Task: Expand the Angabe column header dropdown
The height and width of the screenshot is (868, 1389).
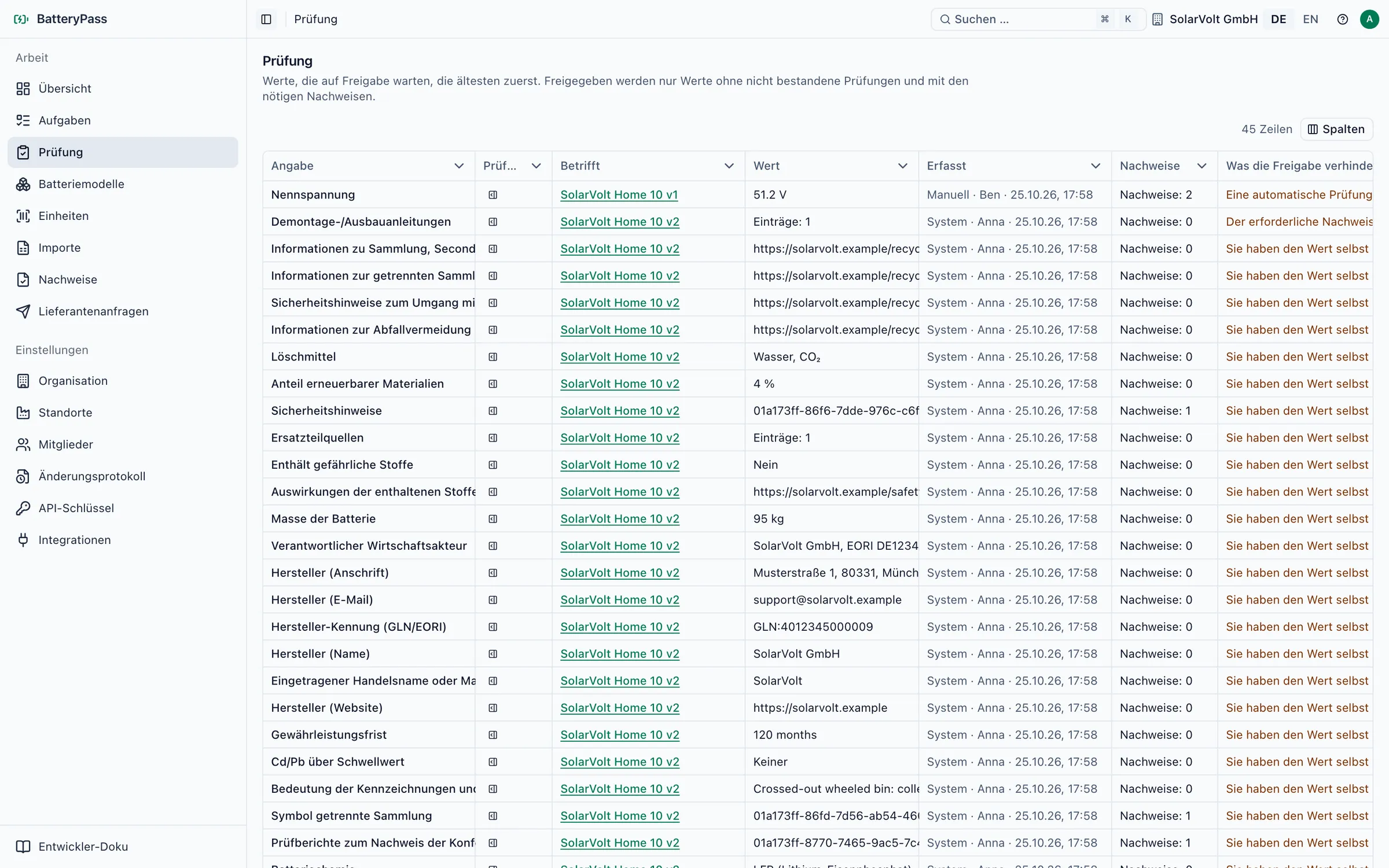Action: click(x=459, y=166)
